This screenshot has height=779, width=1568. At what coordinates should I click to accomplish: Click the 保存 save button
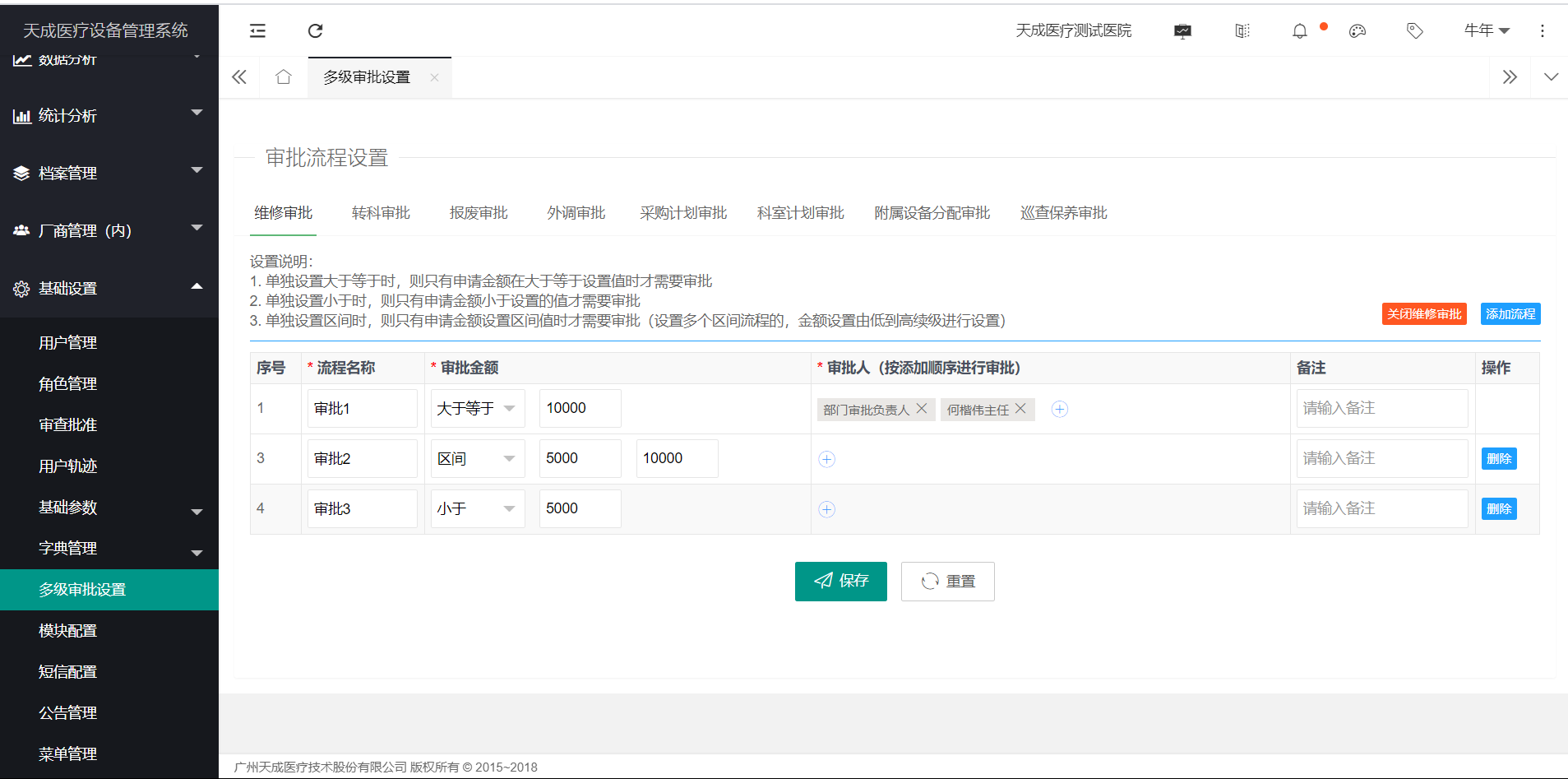point(841,582)
